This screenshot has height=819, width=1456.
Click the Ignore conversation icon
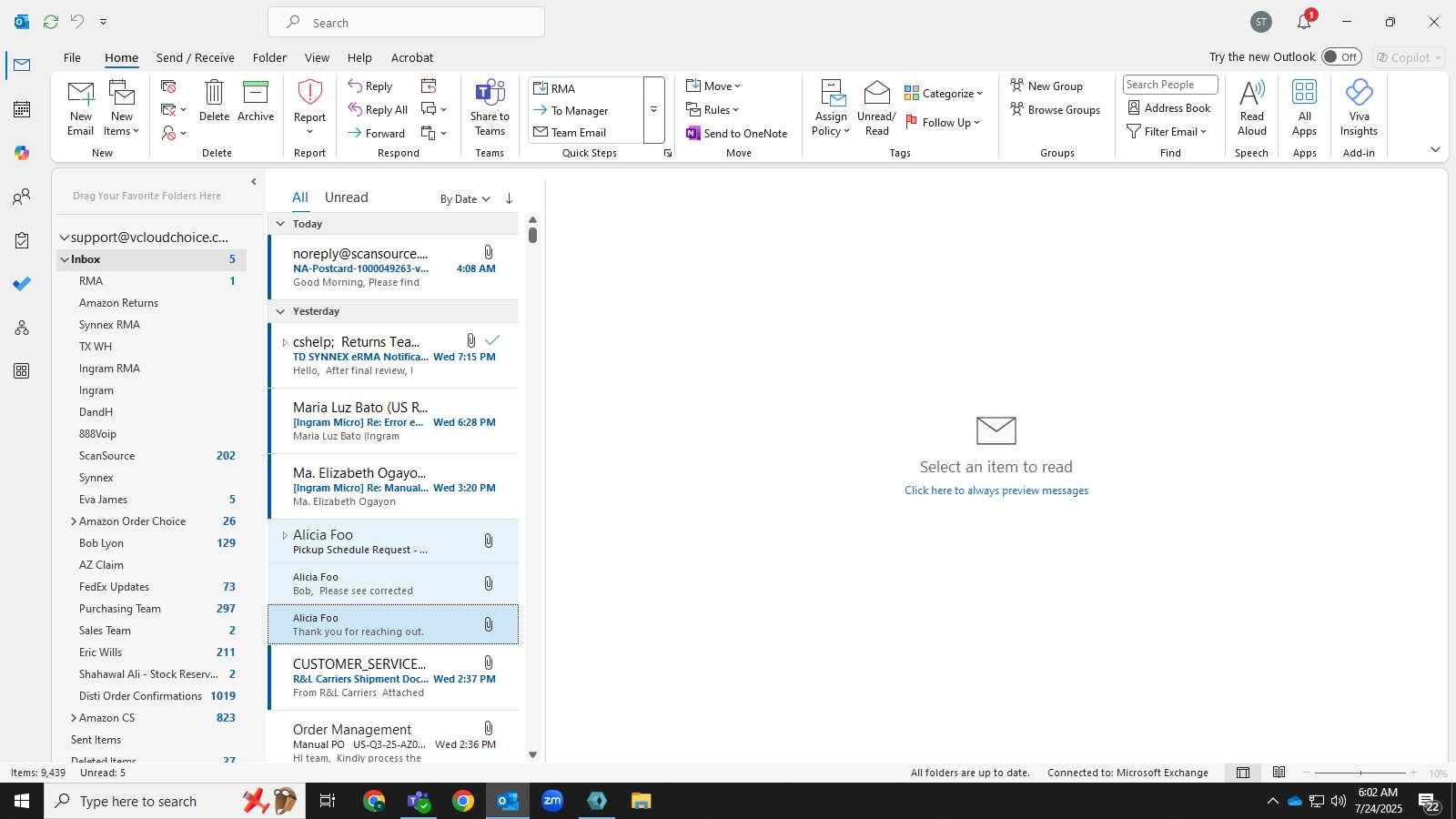click(x=168, y=86)
